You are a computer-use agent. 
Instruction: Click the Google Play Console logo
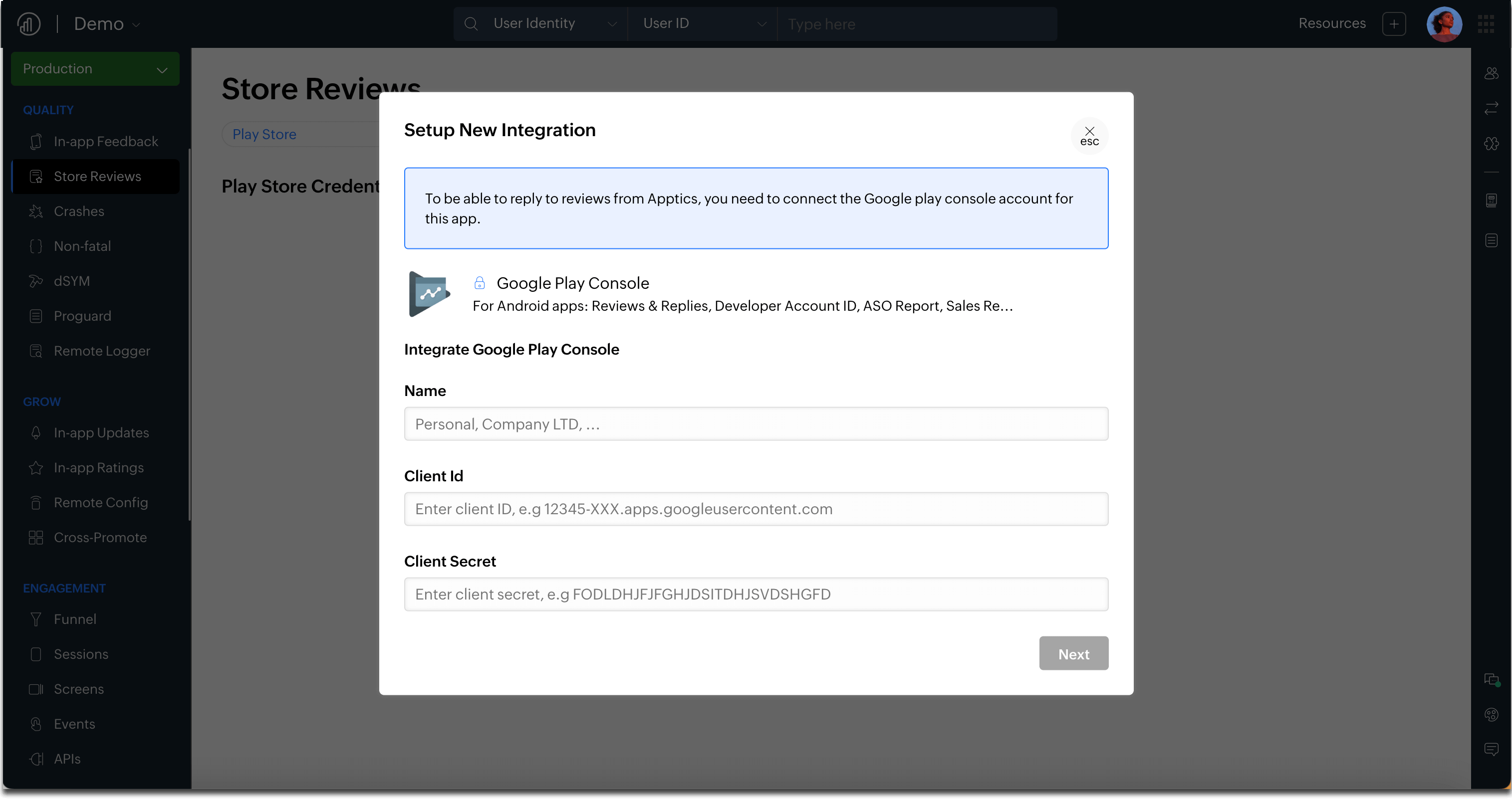[x=429, y=294]
